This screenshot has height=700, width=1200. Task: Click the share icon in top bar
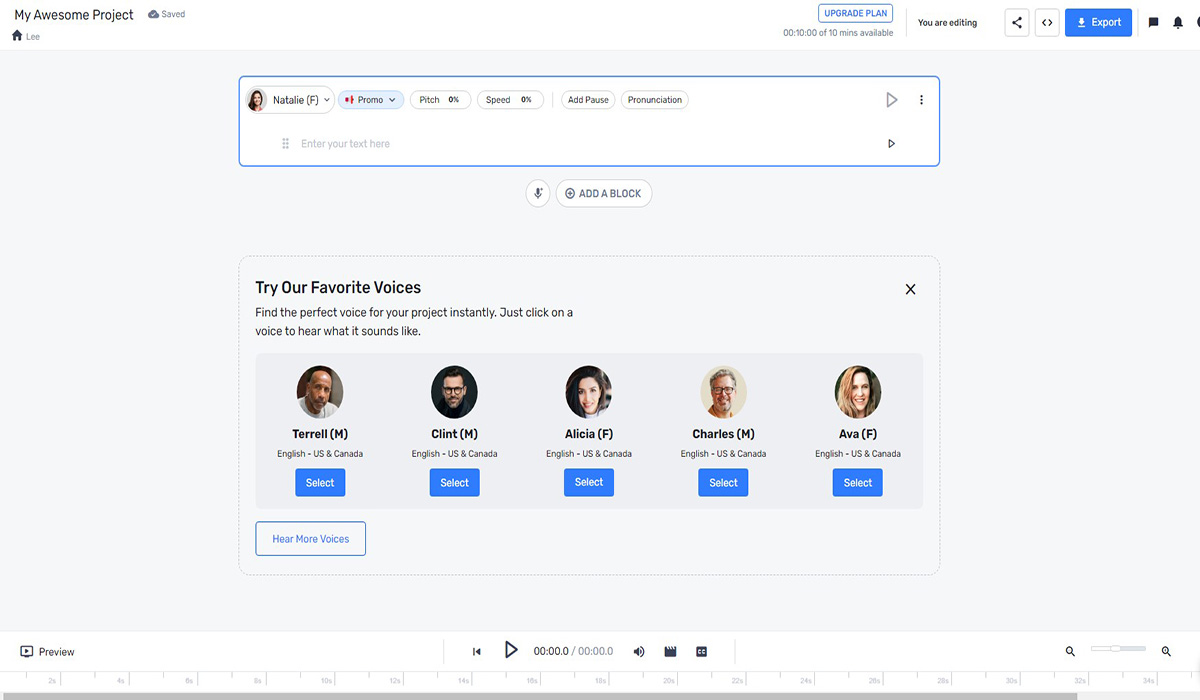[x=1017, y=23]
